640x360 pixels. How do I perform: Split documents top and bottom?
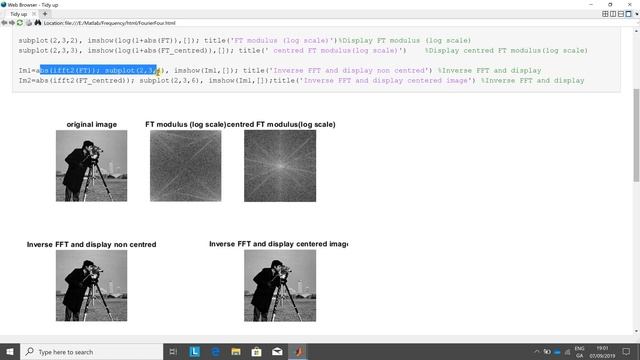621,14
